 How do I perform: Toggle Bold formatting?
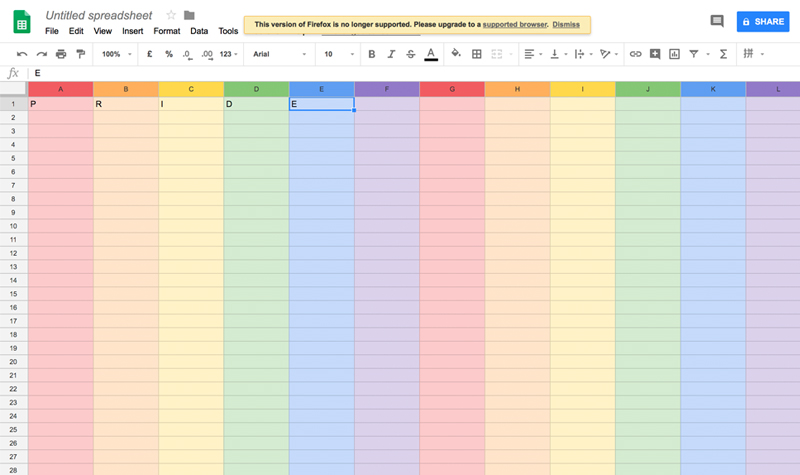point(372,54)
